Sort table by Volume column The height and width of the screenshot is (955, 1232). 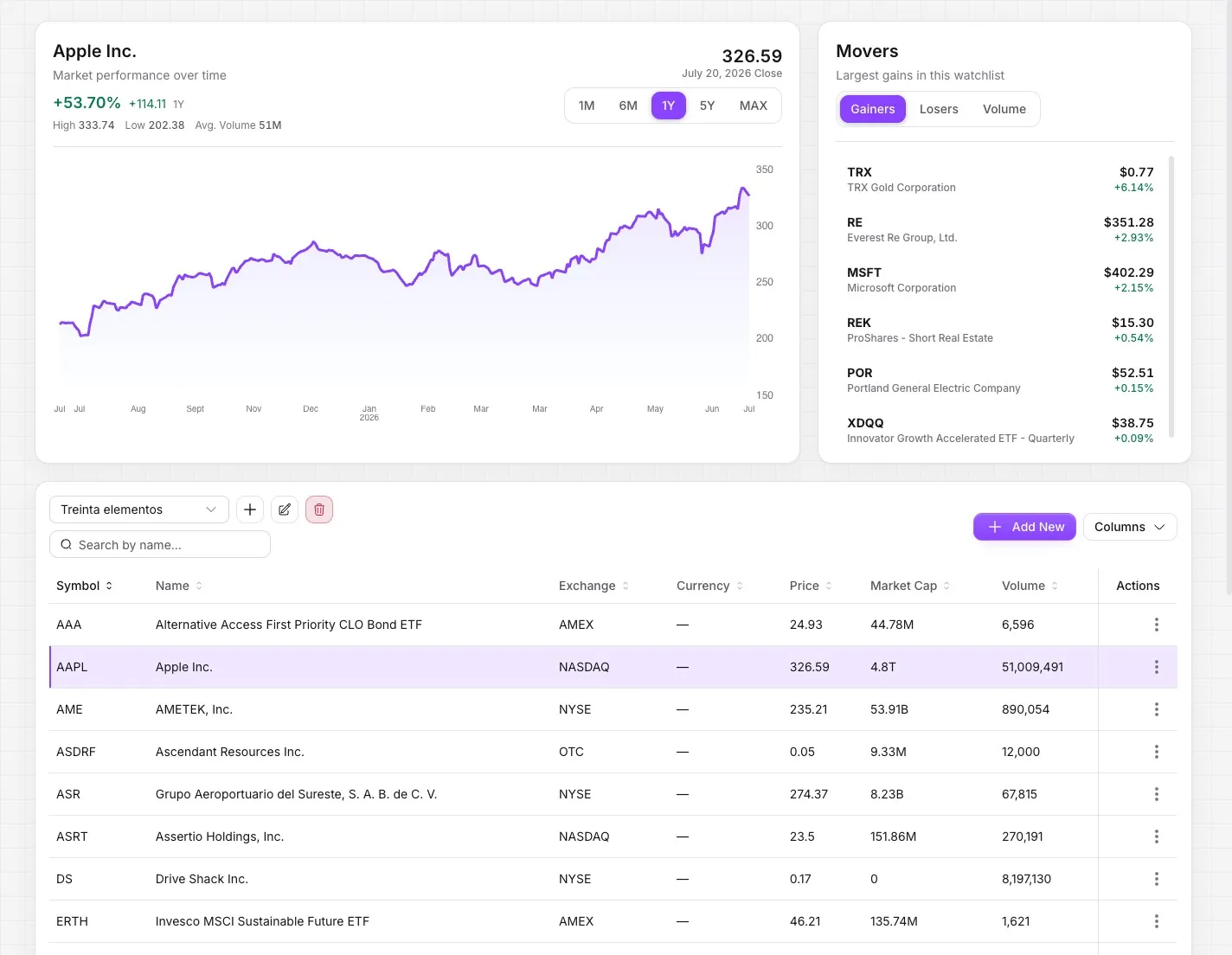[1030, 586]
